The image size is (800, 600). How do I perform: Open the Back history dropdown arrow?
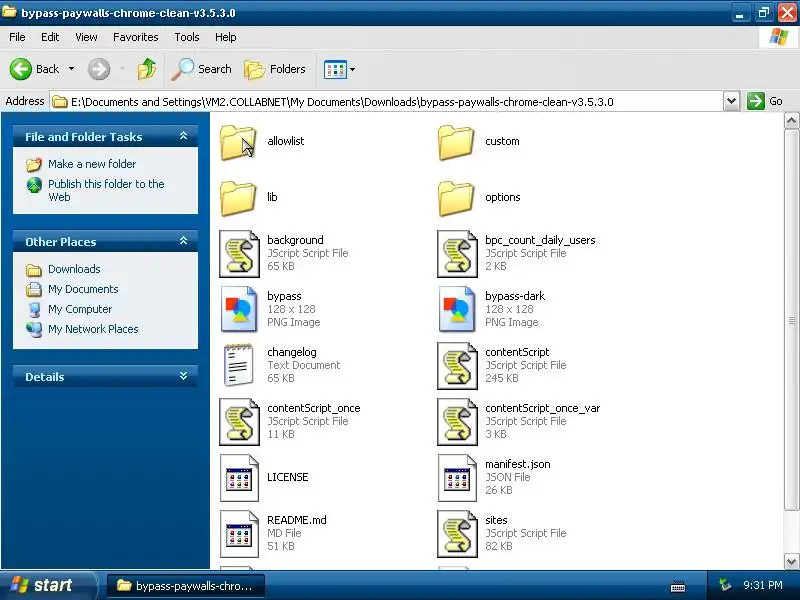click(x=71, y=69)
